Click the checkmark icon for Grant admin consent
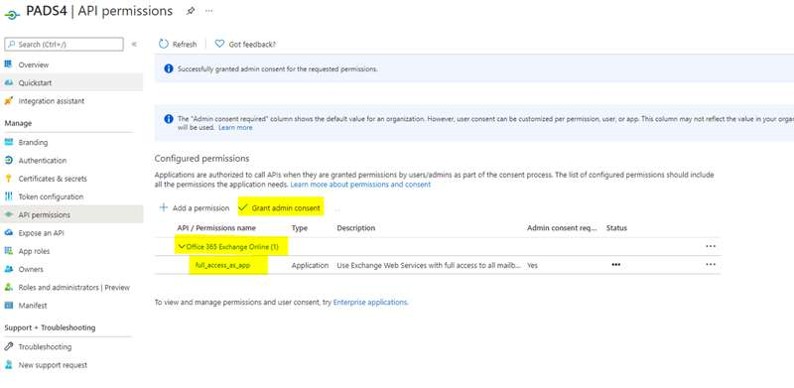The height and width of the screenshot is (388, 794). coord(243,208)
